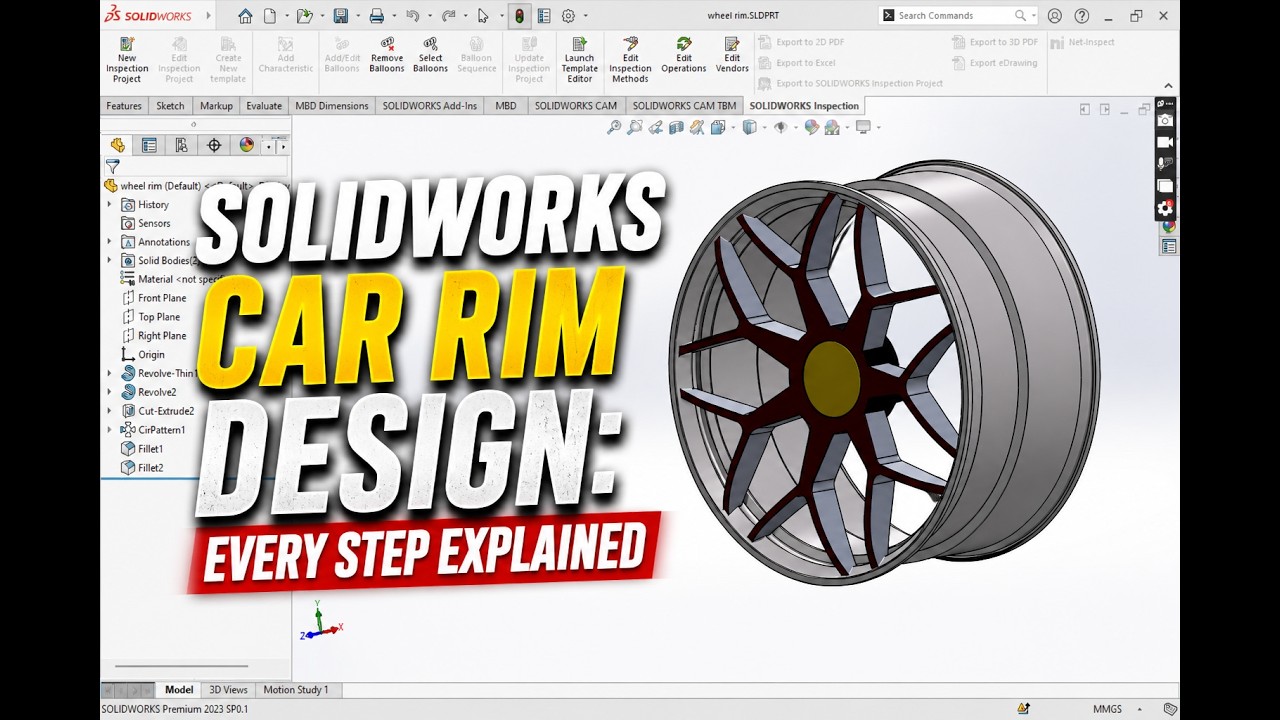The width and height of the screenshot is (1280, 720).
Task: Click the Home icon in the top toolbar
Action: pos(245,16)
